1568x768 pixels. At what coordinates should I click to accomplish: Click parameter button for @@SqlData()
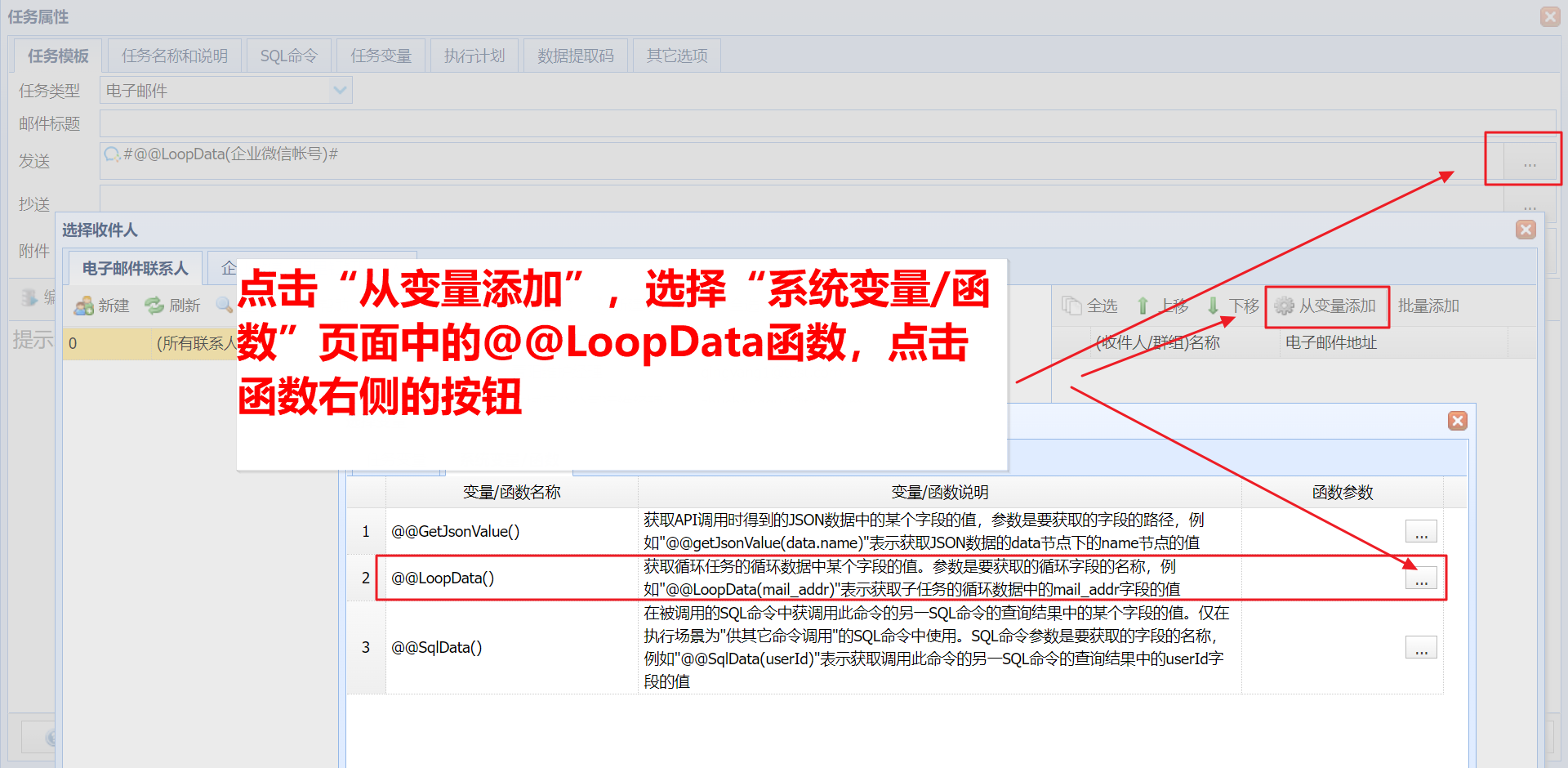point(1421,647)
